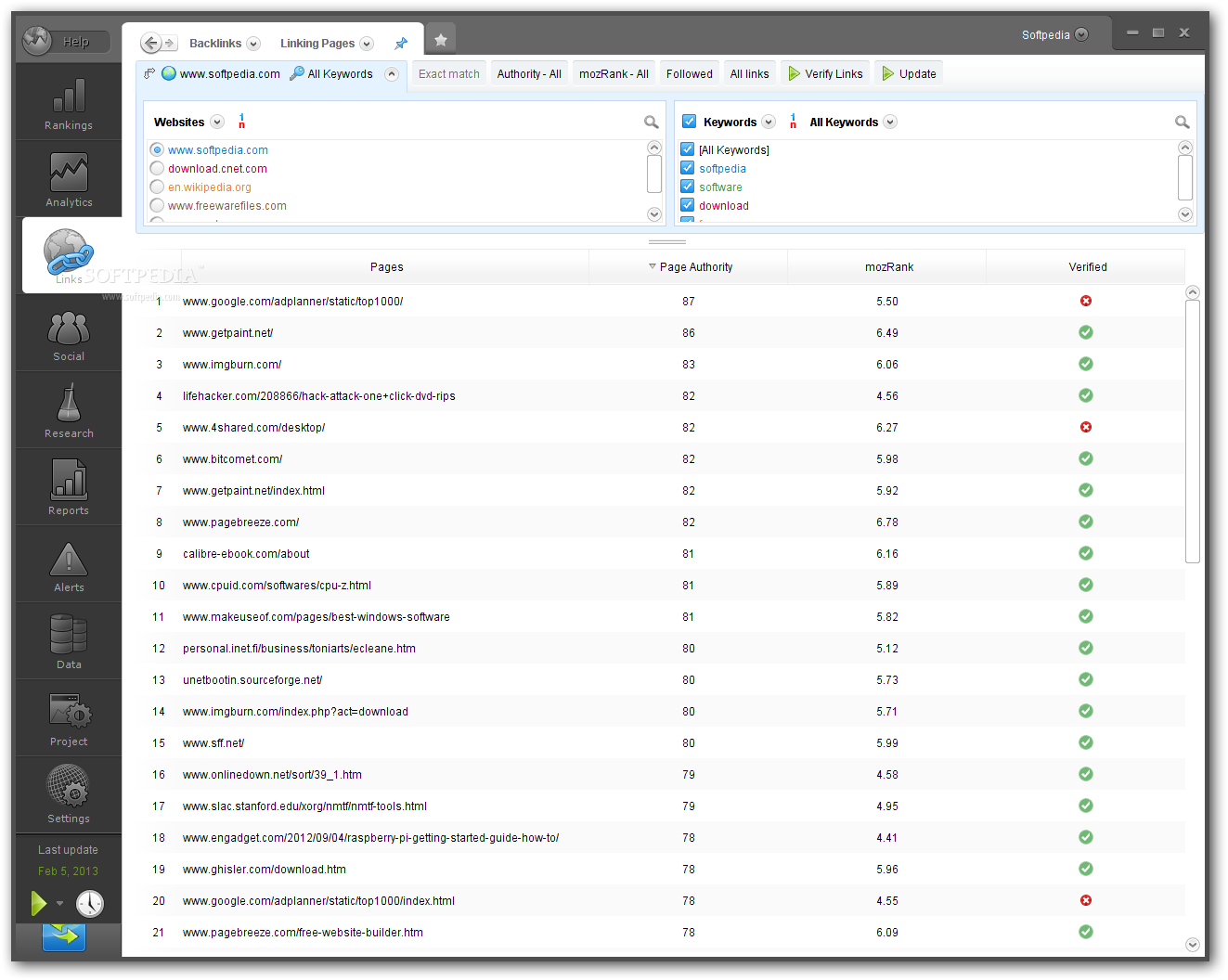Image resolution: width=1228 pixels, height=980 pixels.
Task: Click the Followed filter button
Action: 690,74
